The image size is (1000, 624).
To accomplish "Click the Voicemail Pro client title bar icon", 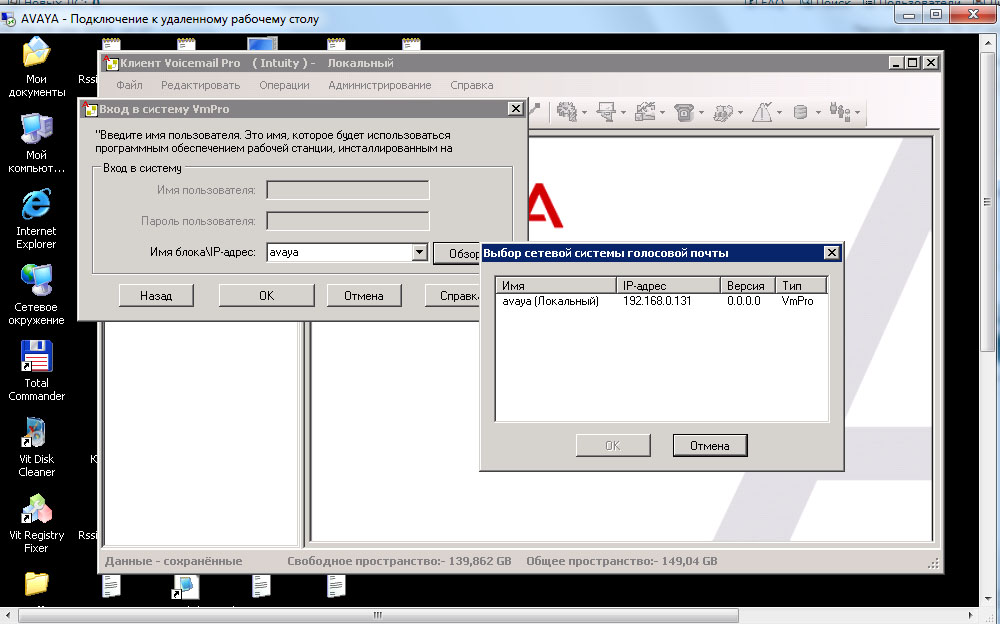I will (112, 63).
